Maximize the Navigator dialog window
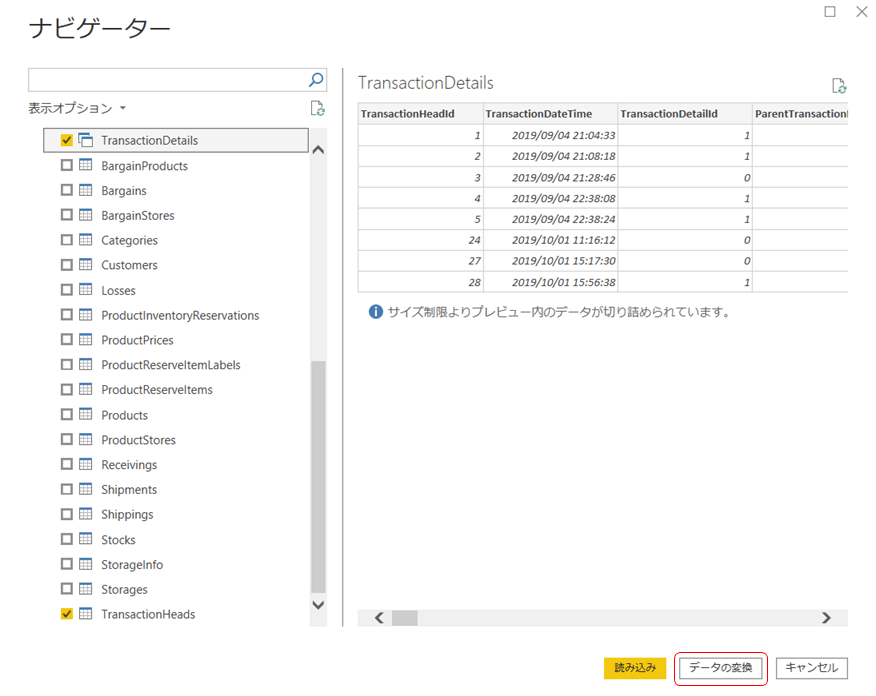The height and width of the screenshot is (696, 876). [830, 12]
